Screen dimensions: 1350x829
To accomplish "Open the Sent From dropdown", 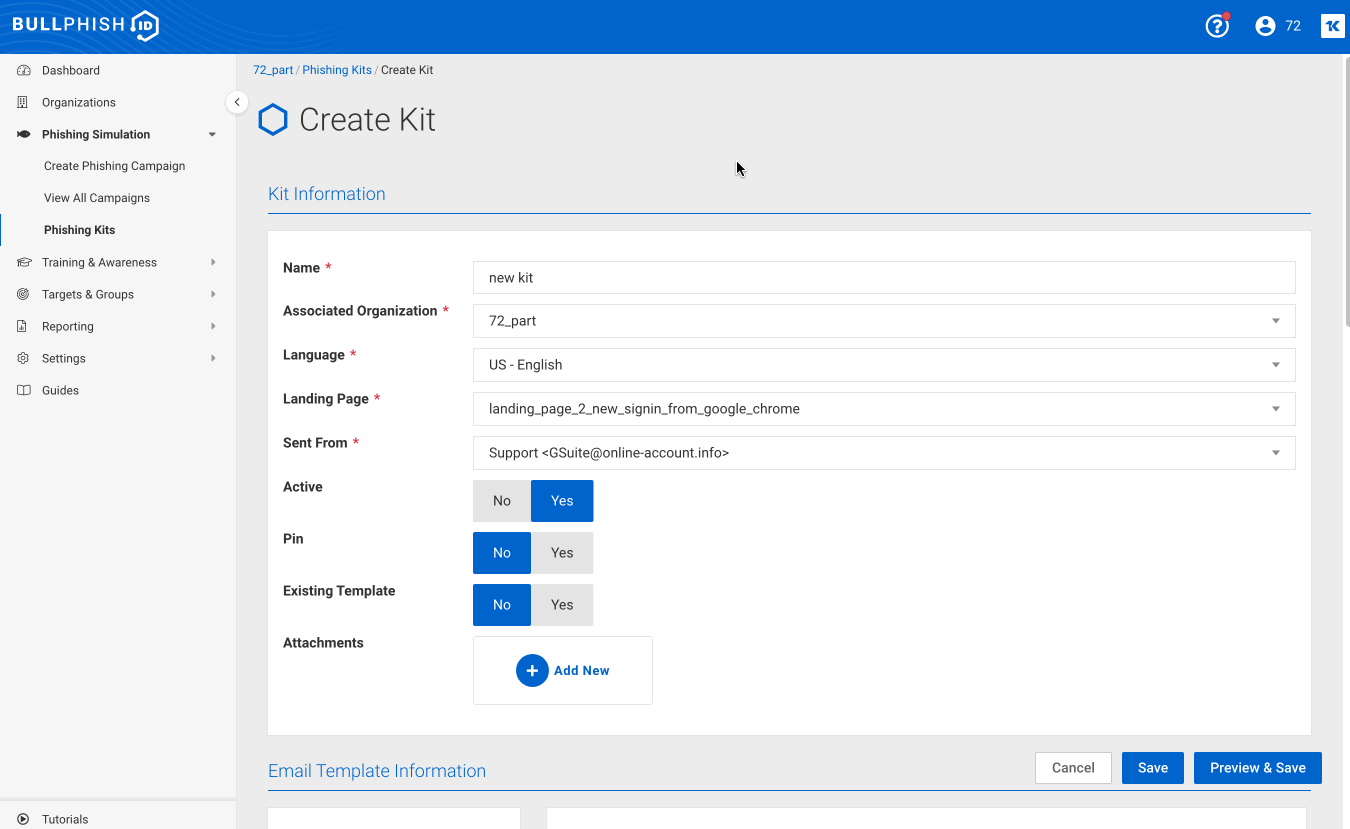I will 884,453.
